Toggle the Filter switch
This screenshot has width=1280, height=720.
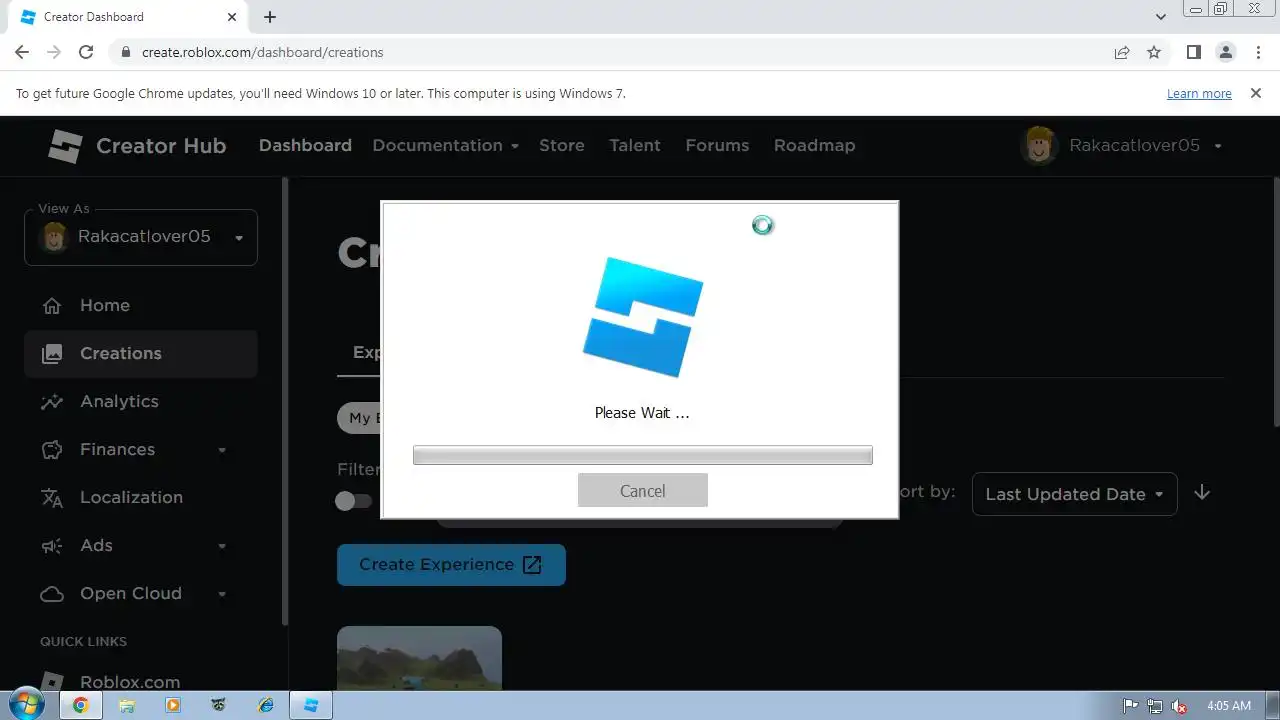coord(354,501)
